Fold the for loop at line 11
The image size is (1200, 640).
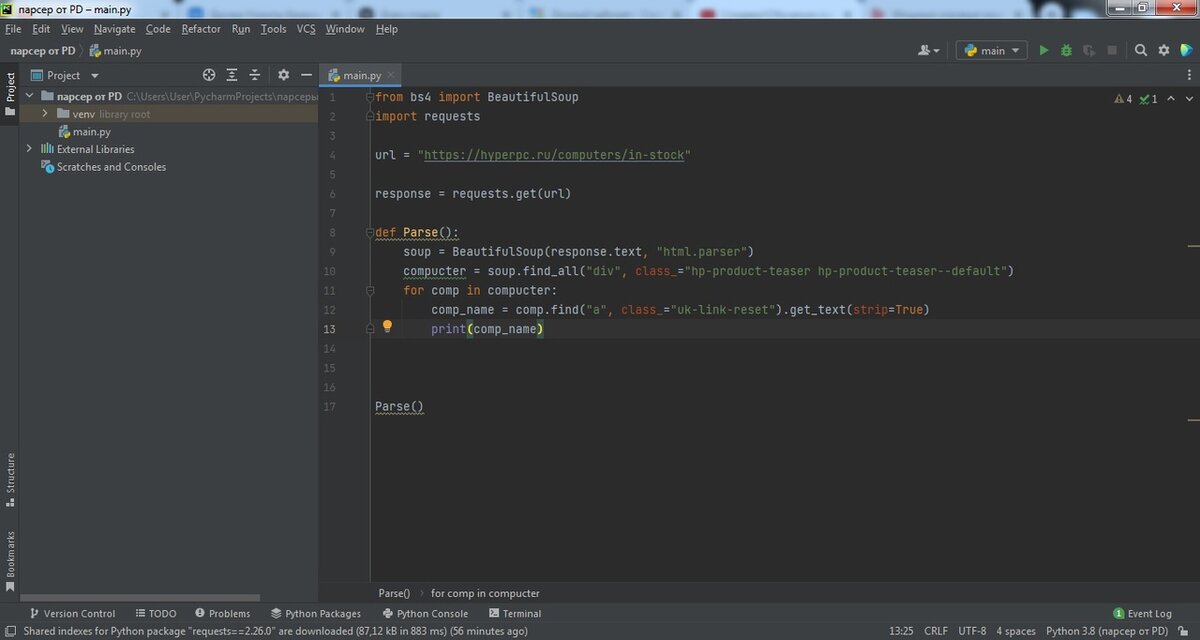(x=369, y=291)
